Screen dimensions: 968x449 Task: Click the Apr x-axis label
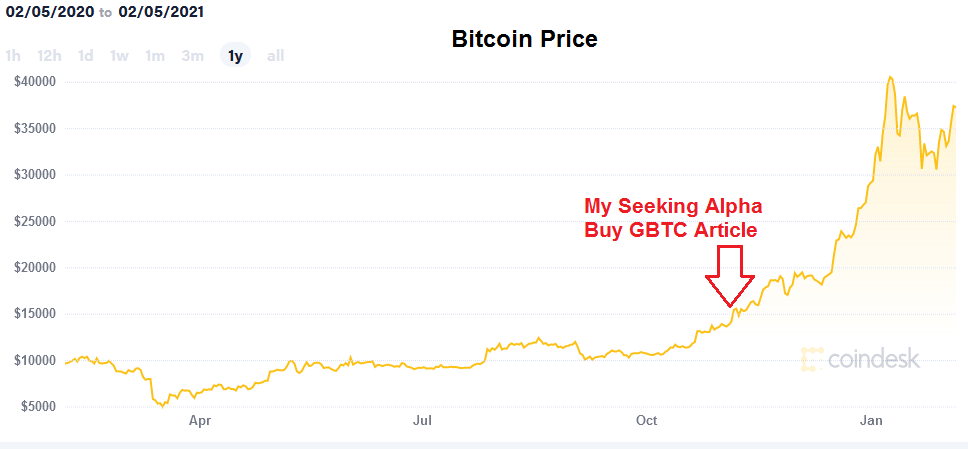[200, 422]
